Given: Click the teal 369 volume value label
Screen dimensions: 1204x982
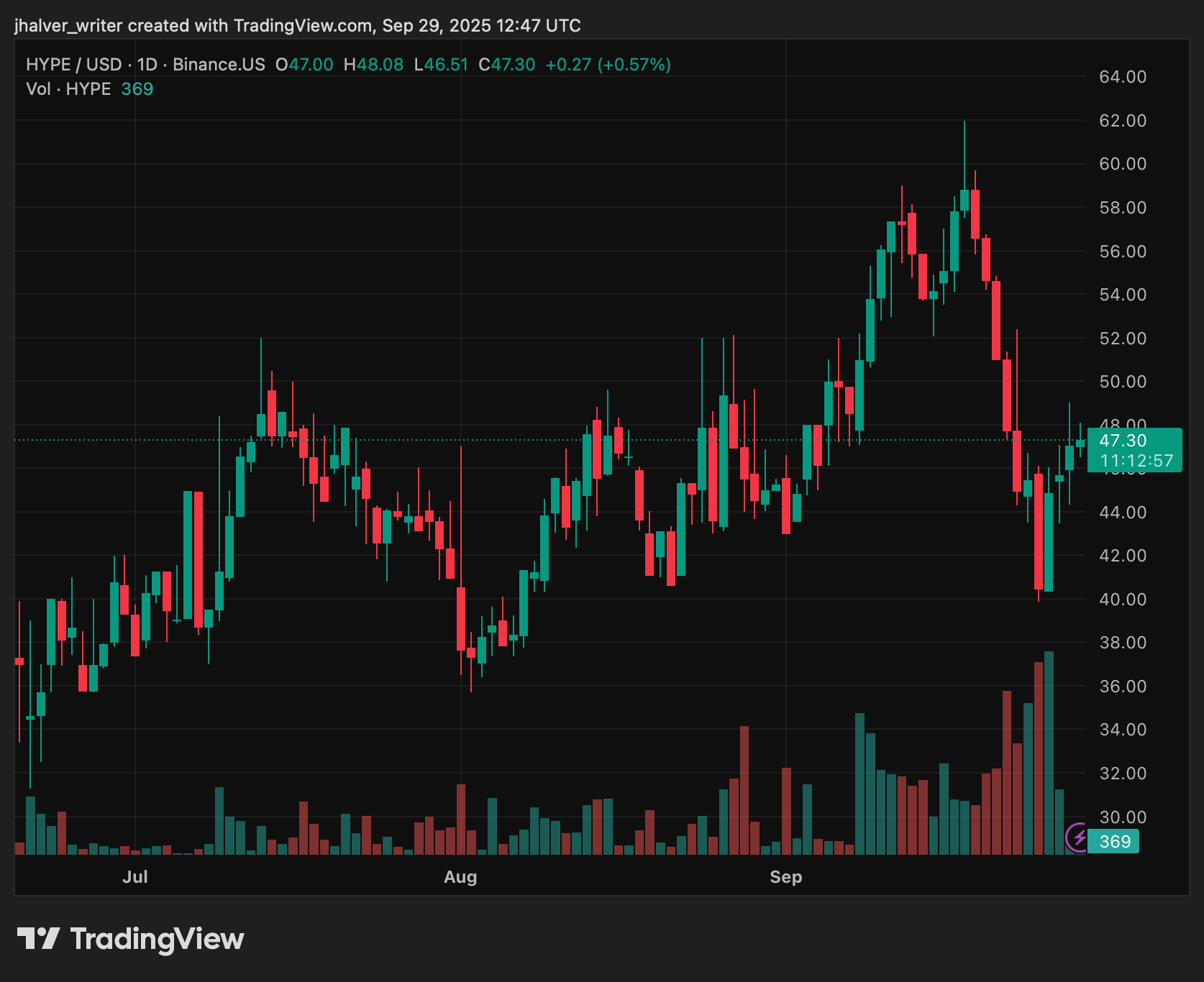Looking at the screenshot, I should (x=1112, y=840).
